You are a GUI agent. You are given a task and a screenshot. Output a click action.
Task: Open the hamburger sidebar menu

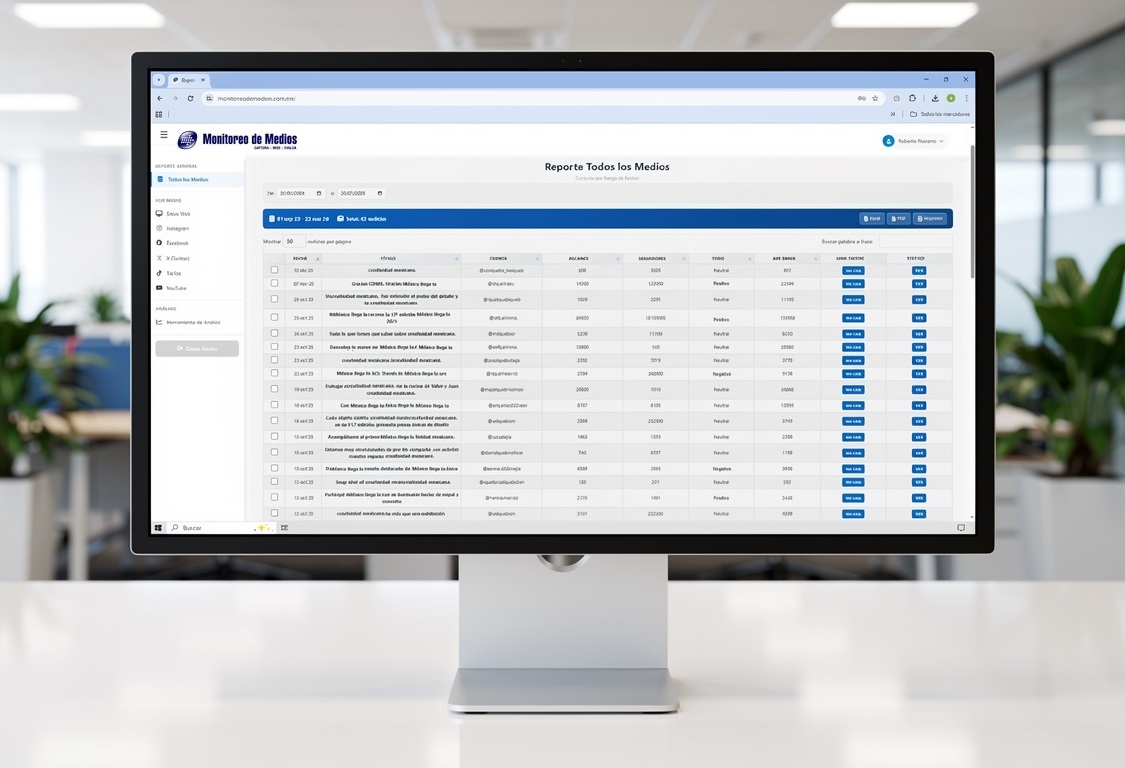point(164,134)
